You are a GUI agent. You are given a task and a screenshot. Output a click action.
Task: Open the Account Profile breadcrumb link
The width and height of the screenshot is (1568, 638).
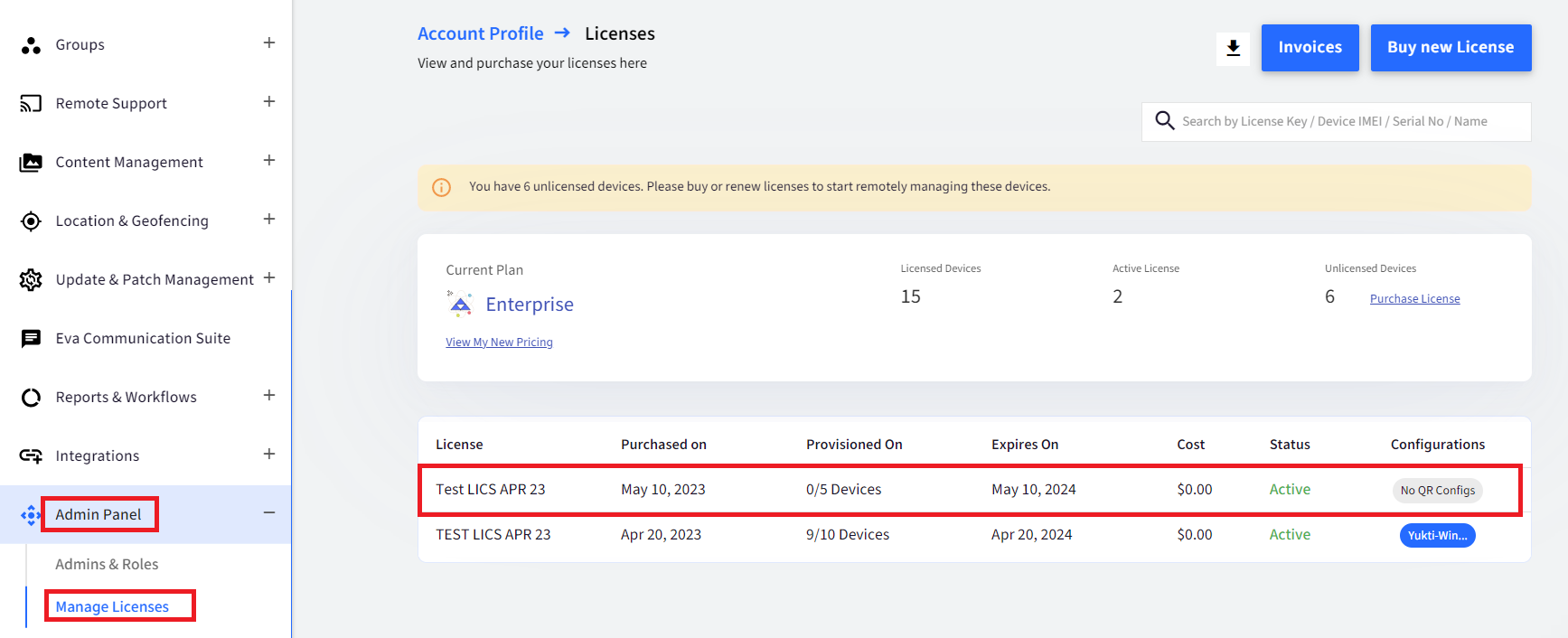click(481, 33)
